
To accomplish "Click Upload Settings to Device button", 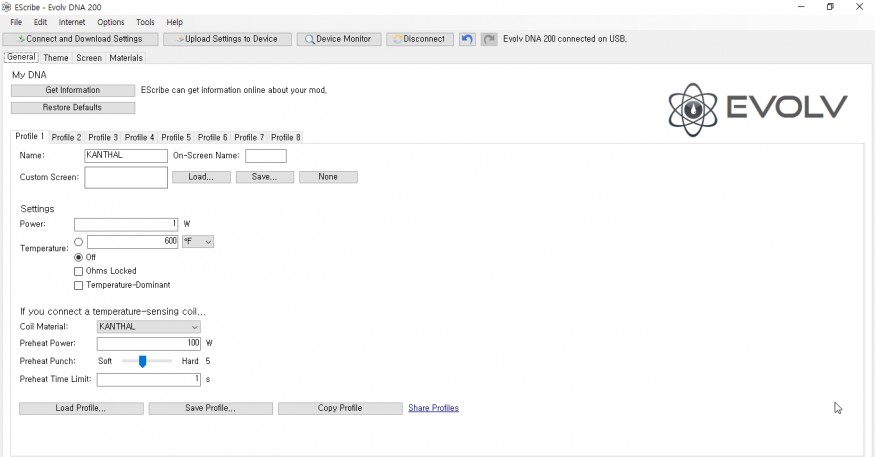I will (x=227, y=39).
